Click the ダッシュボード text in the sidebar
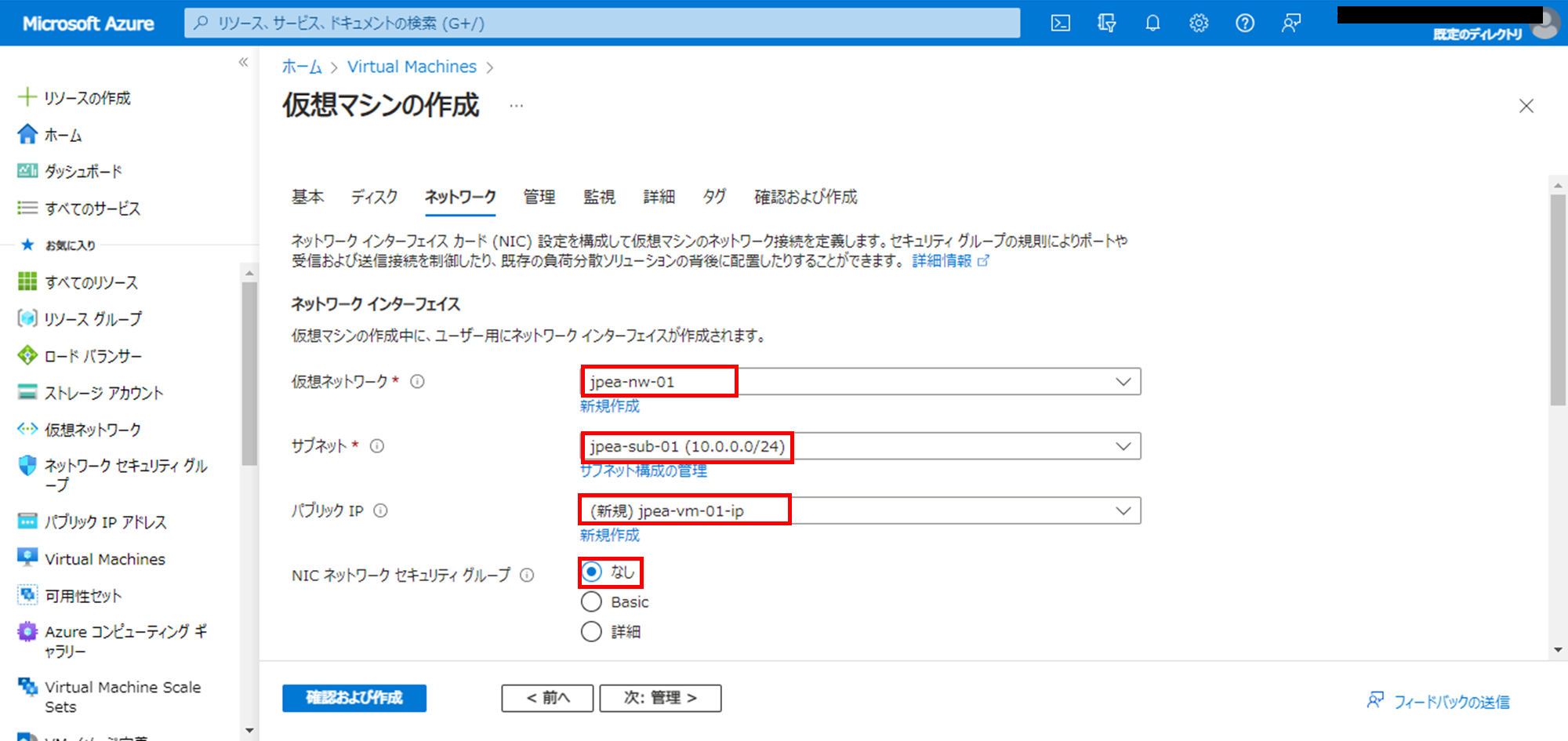The image size is (1568, 741). [x=84, y=171]
